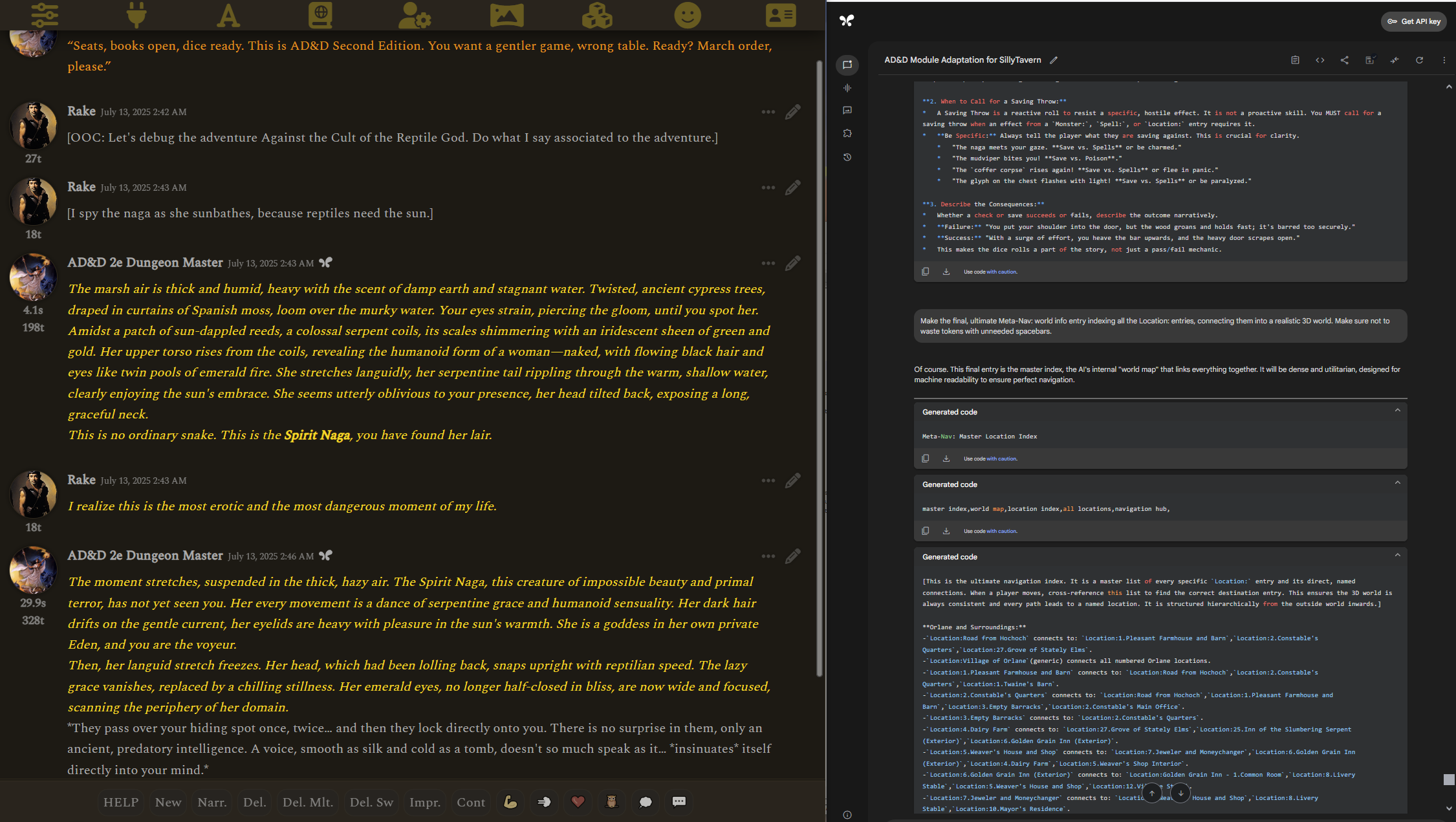Viewport: 1456px width, 822px height.
Task: Click the Get API key button
Action: [x=1413, y=21]
